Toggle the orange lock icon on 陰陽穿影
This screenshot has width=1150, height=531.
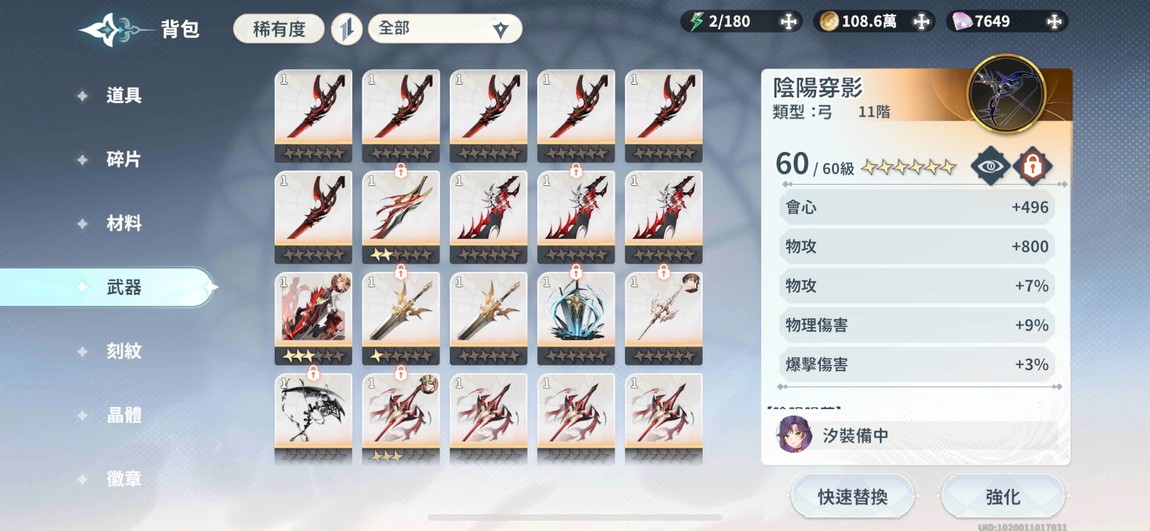(1033, 166)
